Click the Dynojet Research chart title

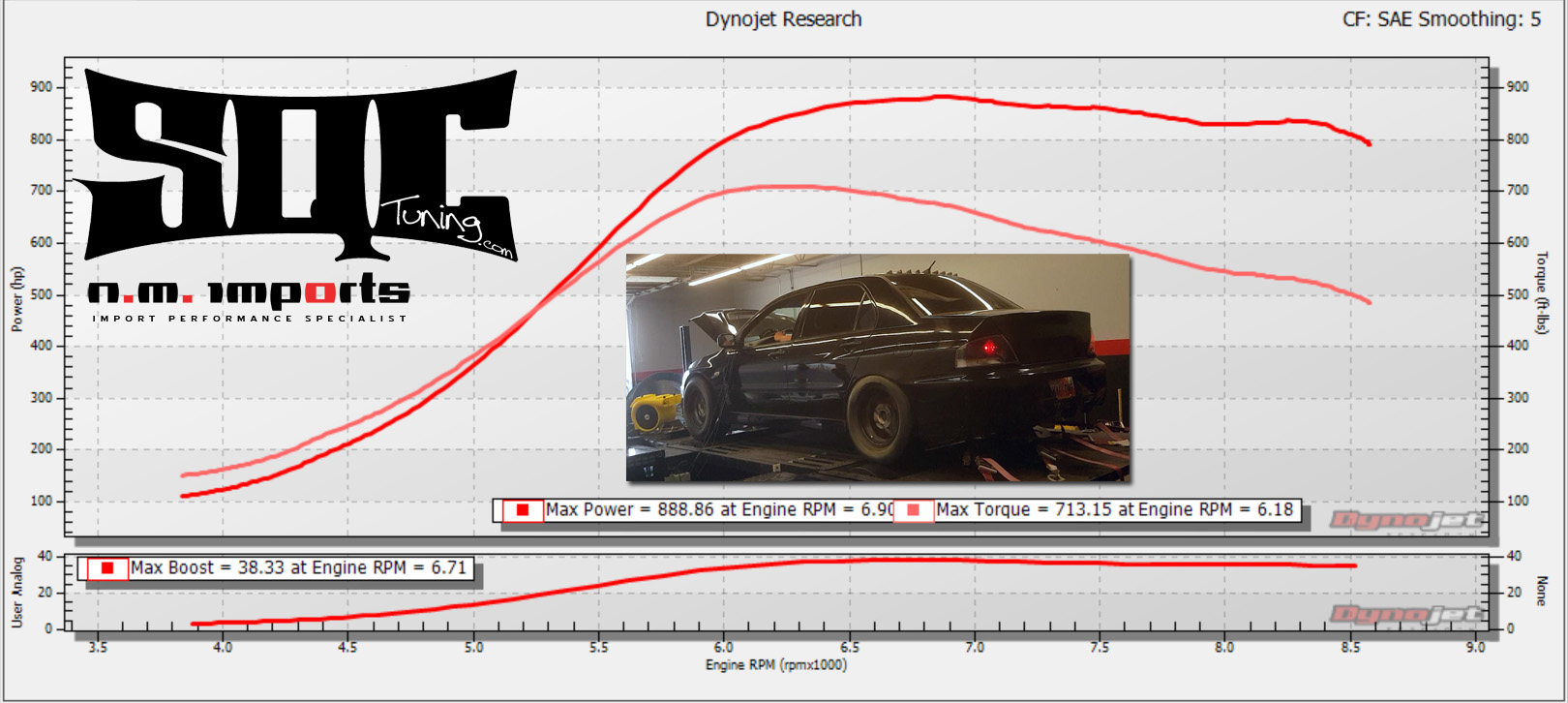(783, 19)
